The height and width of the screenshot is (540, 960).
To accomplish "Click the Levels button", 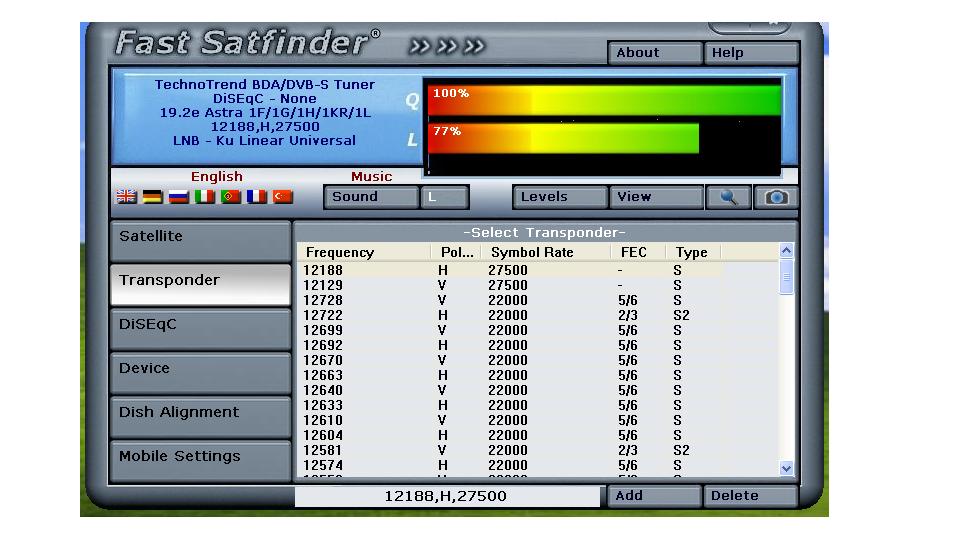I will point(560,197).
